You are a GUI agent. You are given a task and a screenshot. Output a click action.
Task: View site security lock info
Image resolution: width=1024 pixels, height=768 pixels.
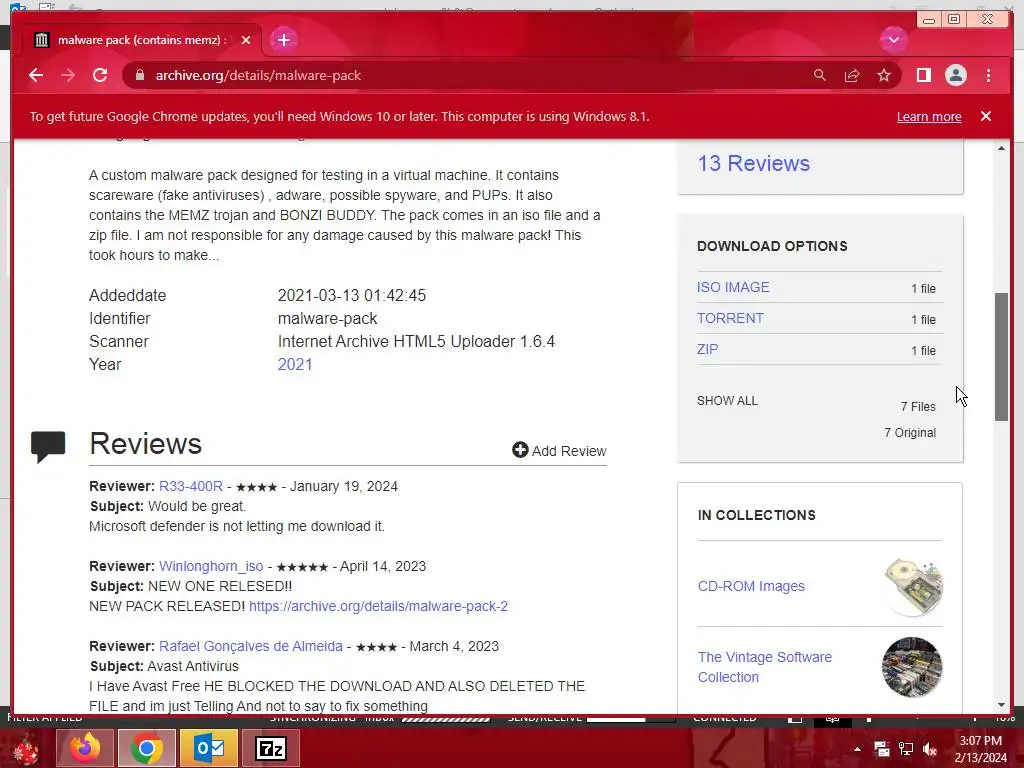point(140,75)
